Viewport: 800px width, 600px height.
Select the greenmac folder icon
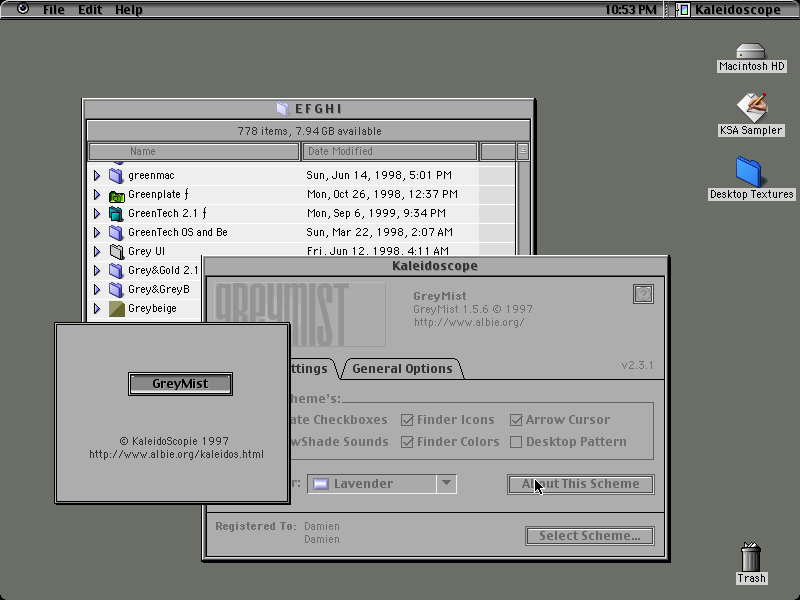point(116,176)
